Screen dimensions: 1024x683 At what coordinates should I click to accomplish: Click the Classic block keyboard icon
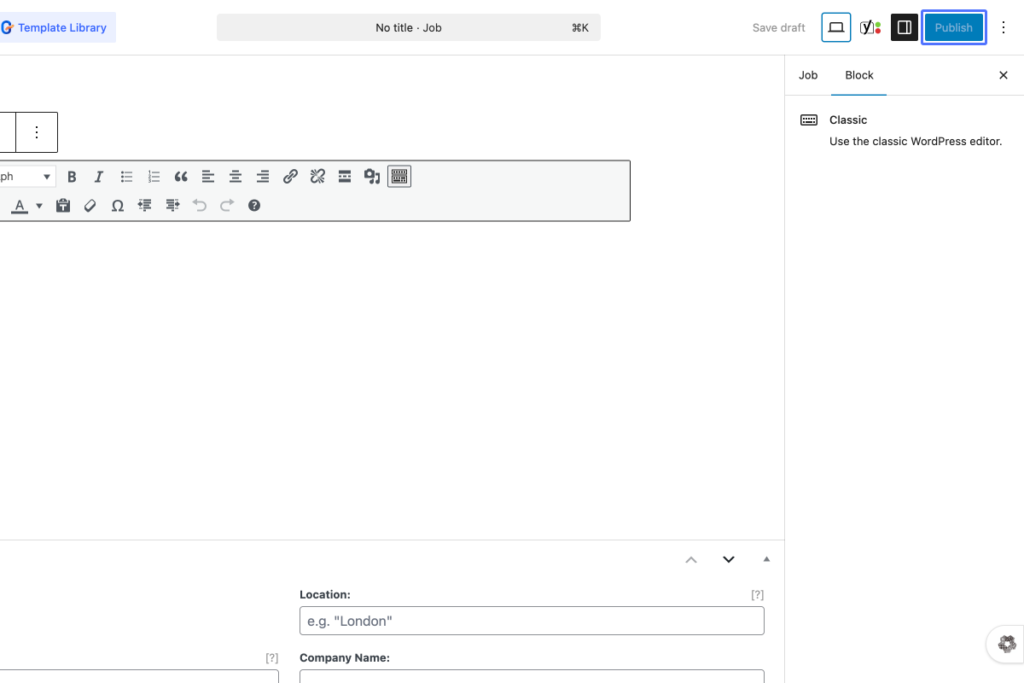click(809, 120)
